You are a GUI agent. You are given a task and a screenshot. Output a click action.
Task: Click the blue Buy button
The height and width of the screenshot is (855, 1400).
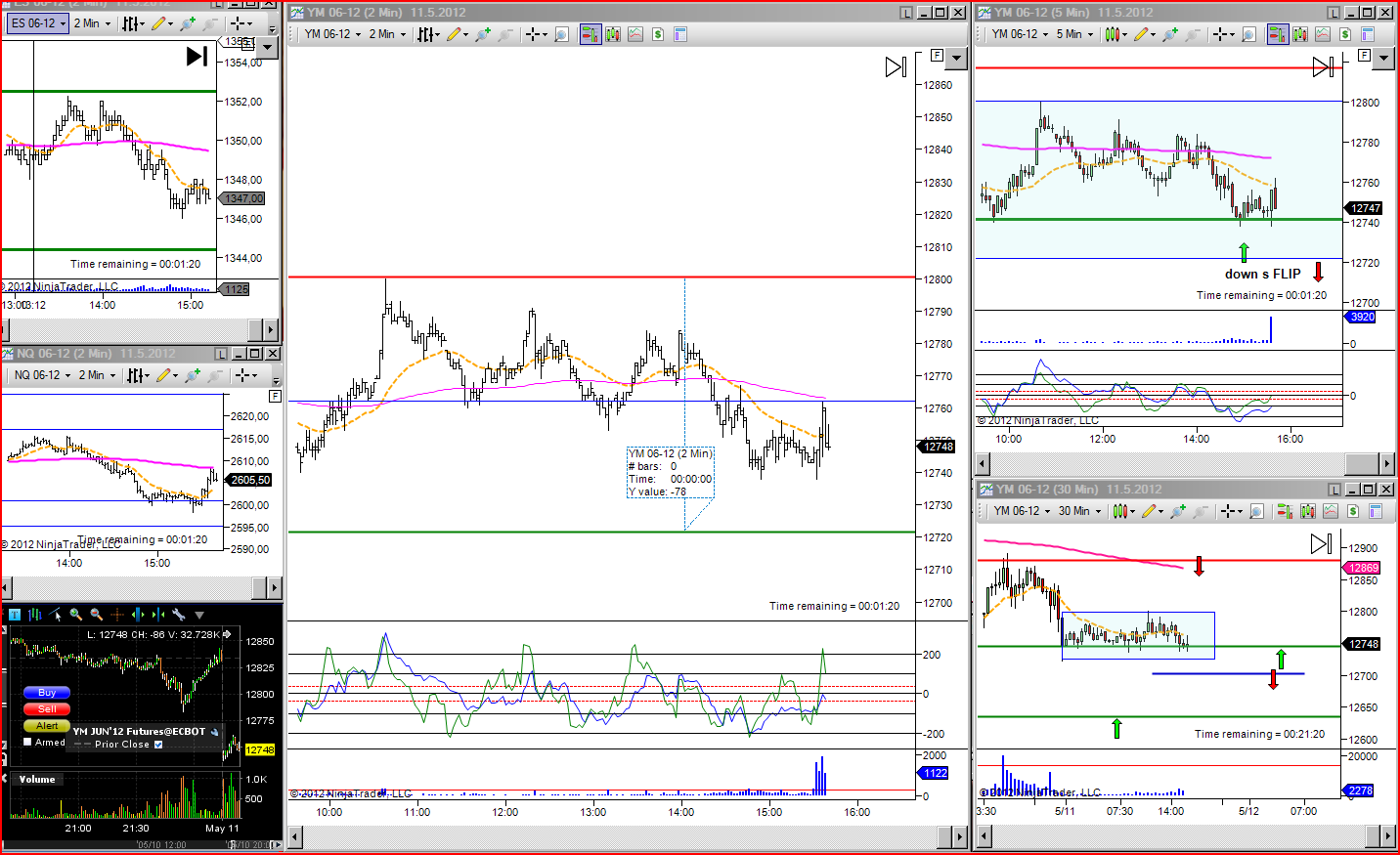[47, 693]
